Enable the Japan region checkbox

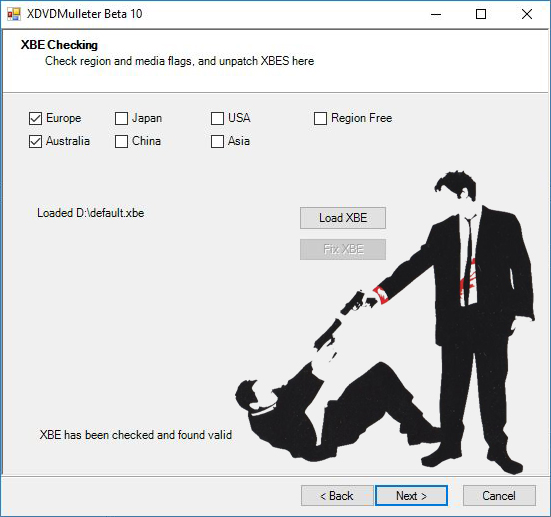pyautogui.click(x=121, y=118)
